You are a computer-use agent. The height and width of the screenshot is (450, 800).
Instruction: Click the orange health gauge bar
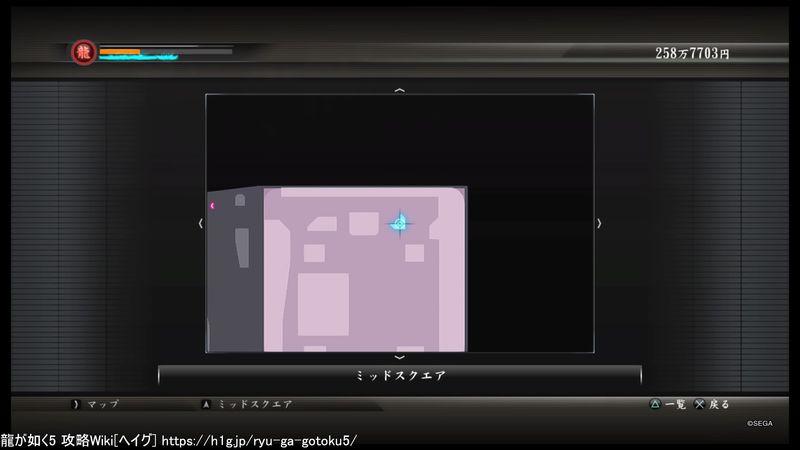[x=120, y=49]
